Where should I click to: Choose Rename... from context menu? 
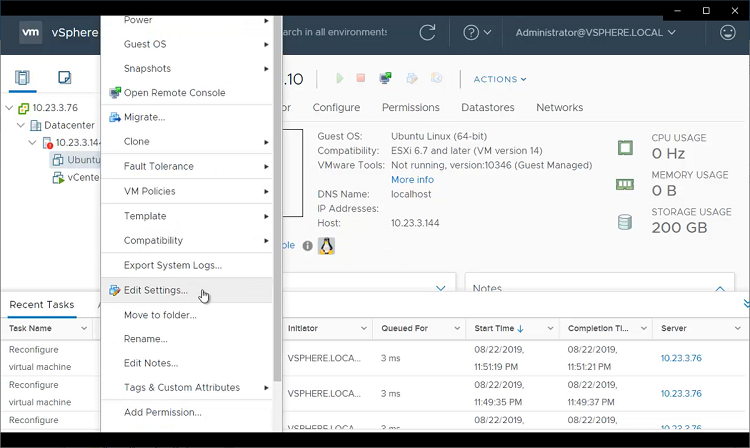[x=187, y=339]
